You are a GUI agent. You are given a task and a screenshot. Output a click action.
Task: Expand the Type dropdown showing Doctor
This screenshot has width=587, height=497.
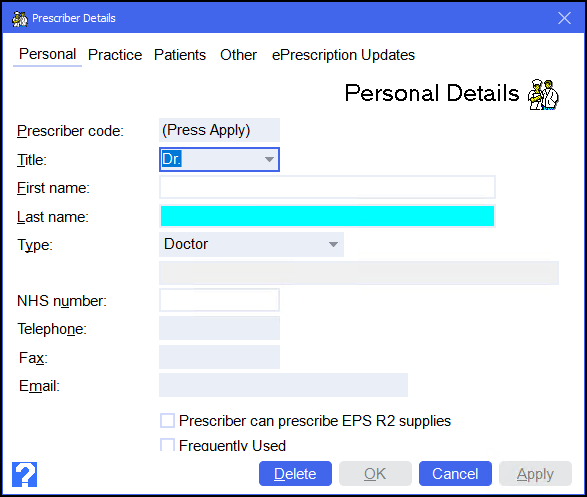[x=333, y=244]
